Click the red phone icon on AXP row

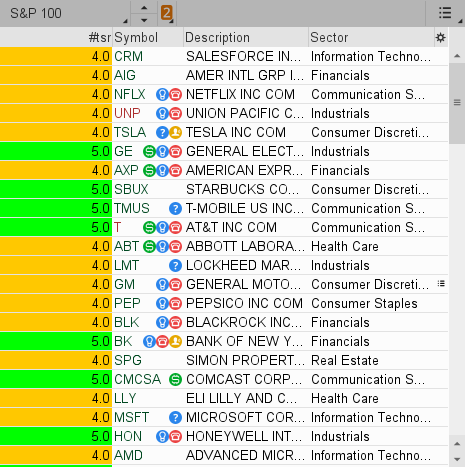(175, 171)
